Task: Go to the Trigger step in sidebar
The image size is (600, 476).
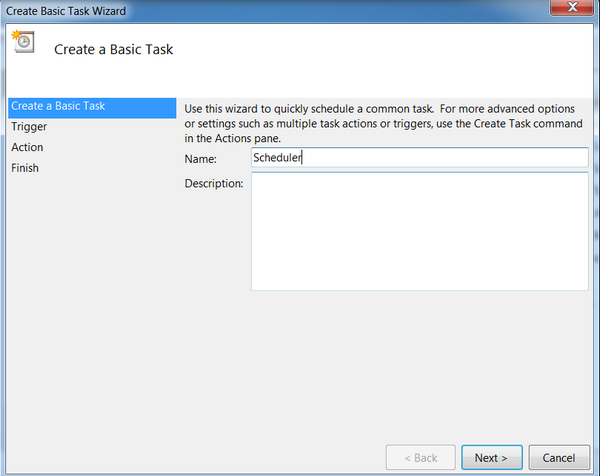Action: (29, 127)
